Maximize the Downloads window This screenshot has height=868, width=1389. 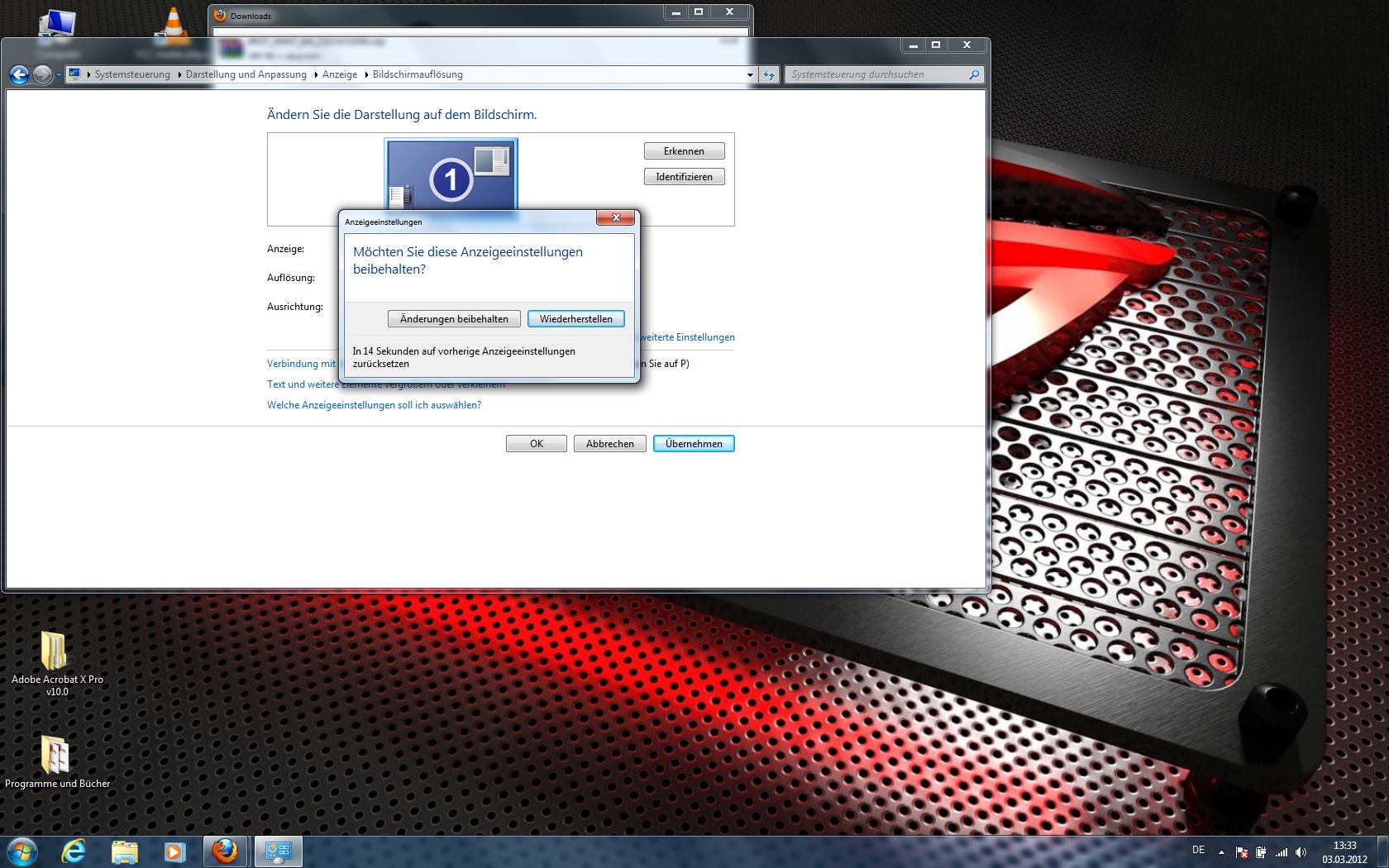[699, 12]
